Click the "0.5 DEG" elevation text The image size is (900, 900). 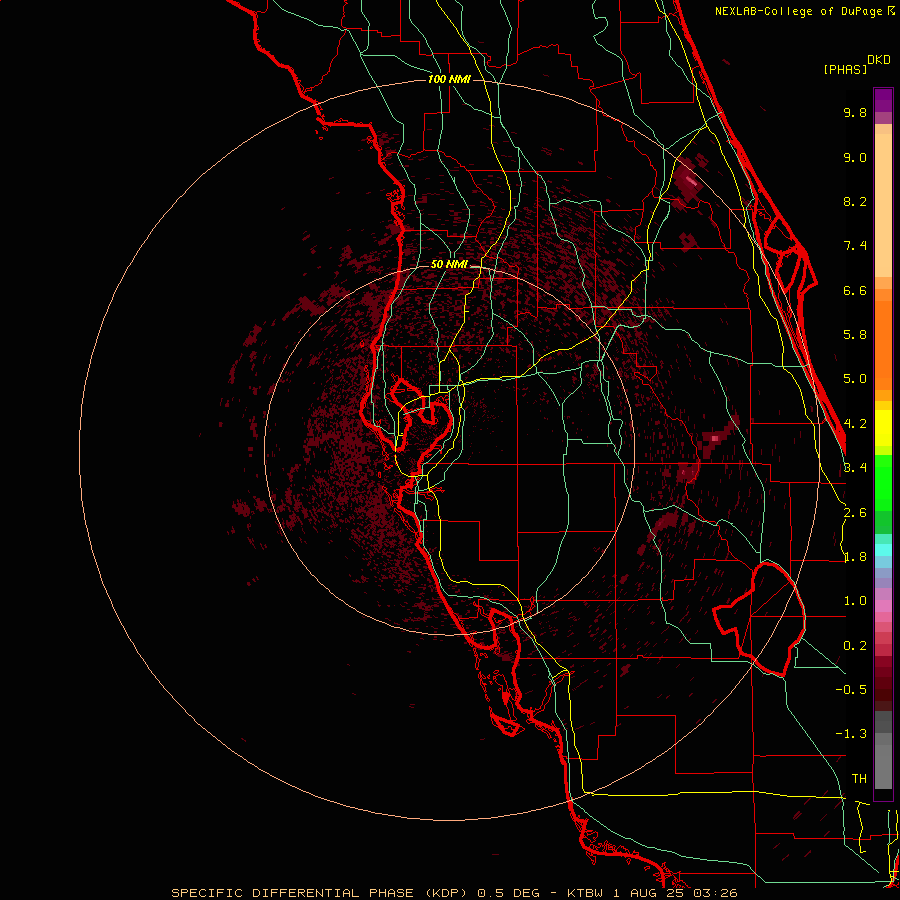coord(509,893)
